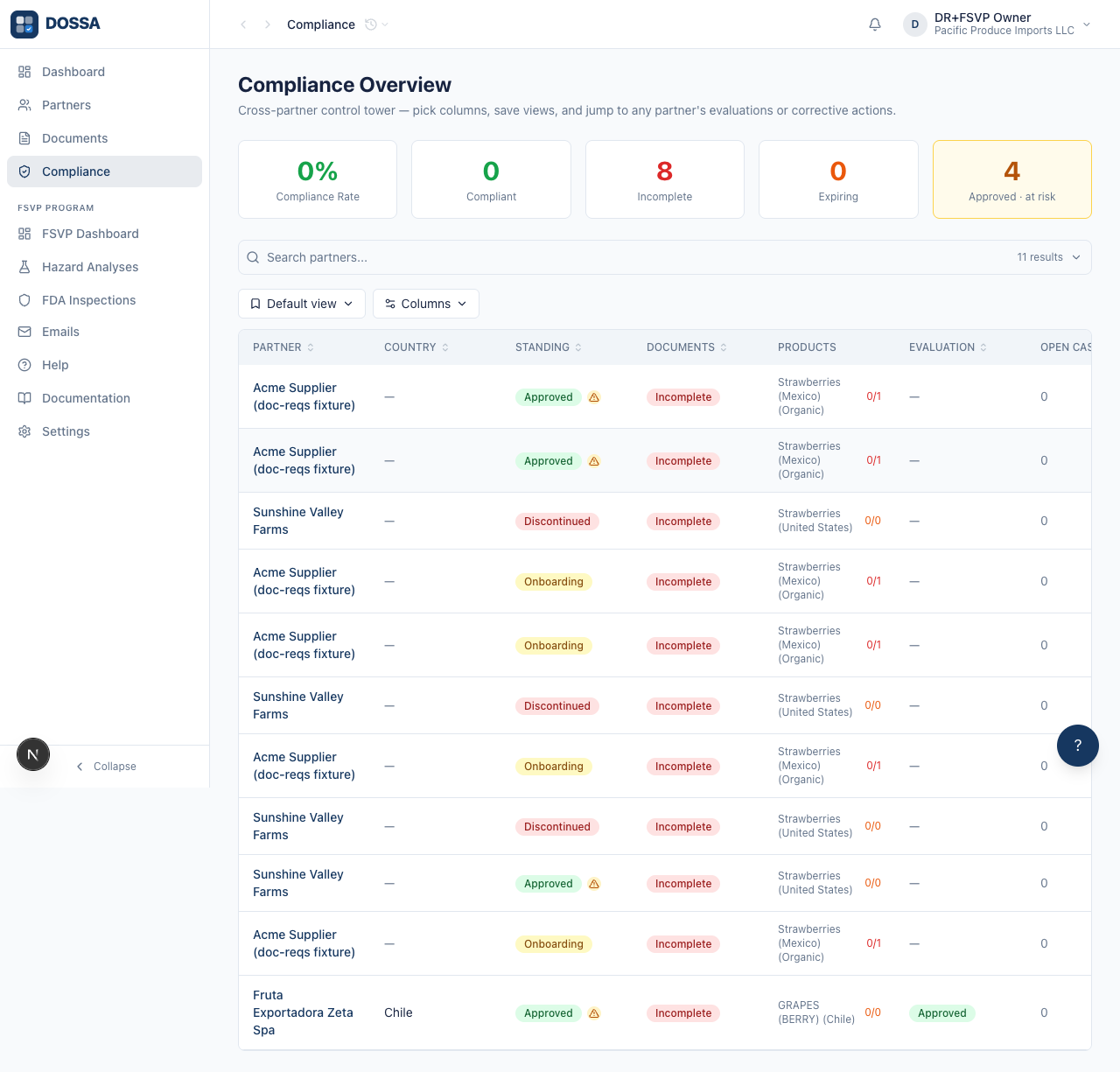Screen dimensions: 1120x1072
Task: Click the Compliance shield icon
Action: coord(24,172)
